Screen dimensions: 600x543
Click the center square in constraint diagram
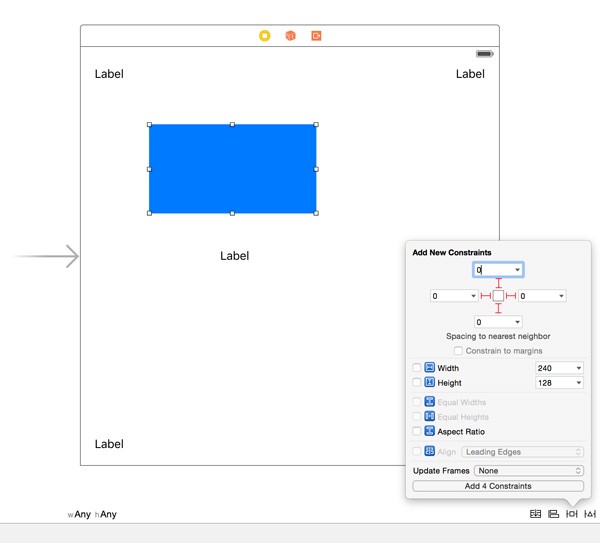point(498,296)
